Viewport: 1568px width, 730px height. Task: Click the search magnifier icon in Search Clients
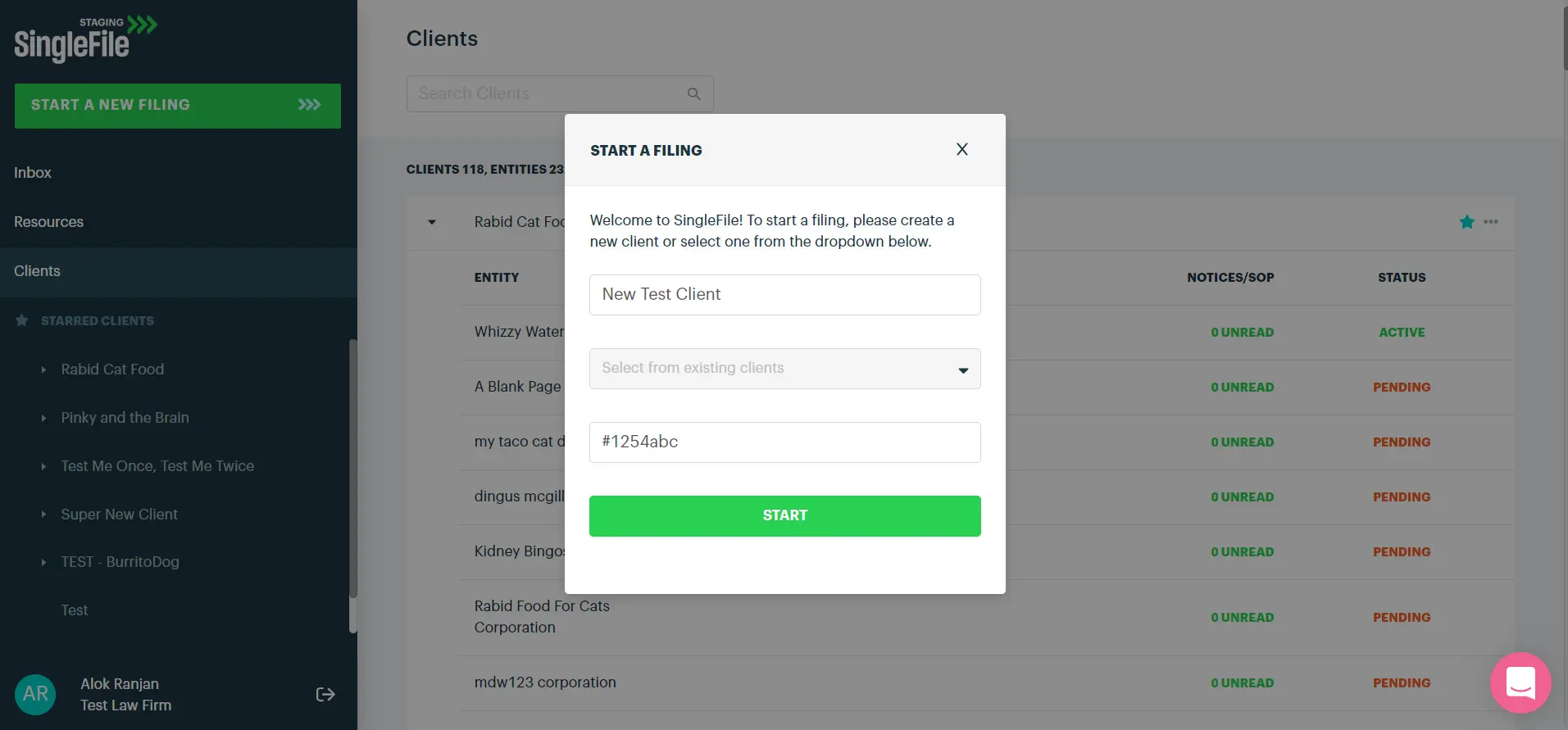694,94
